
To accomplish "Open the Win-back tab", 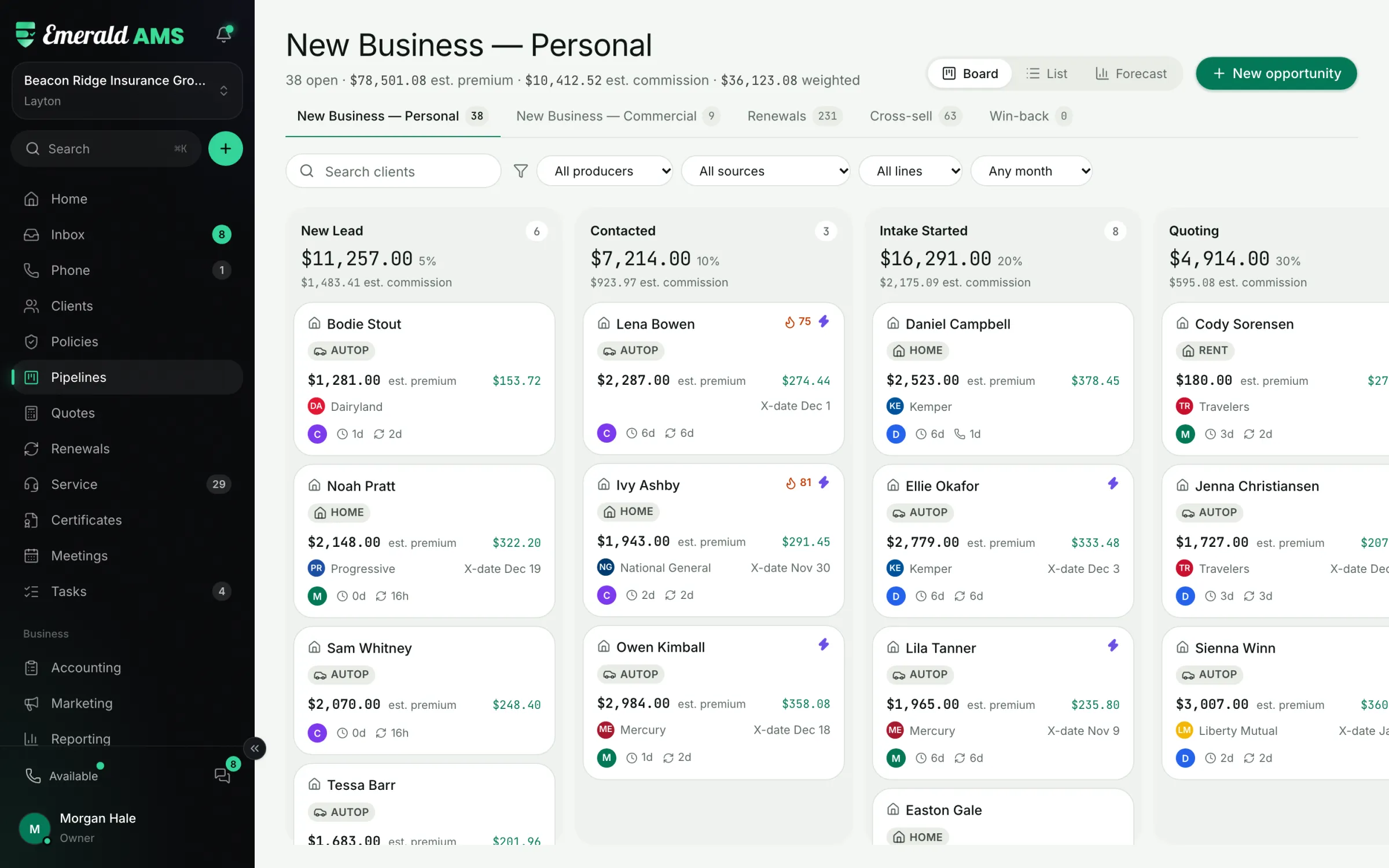I will [x=1030, y=116].
